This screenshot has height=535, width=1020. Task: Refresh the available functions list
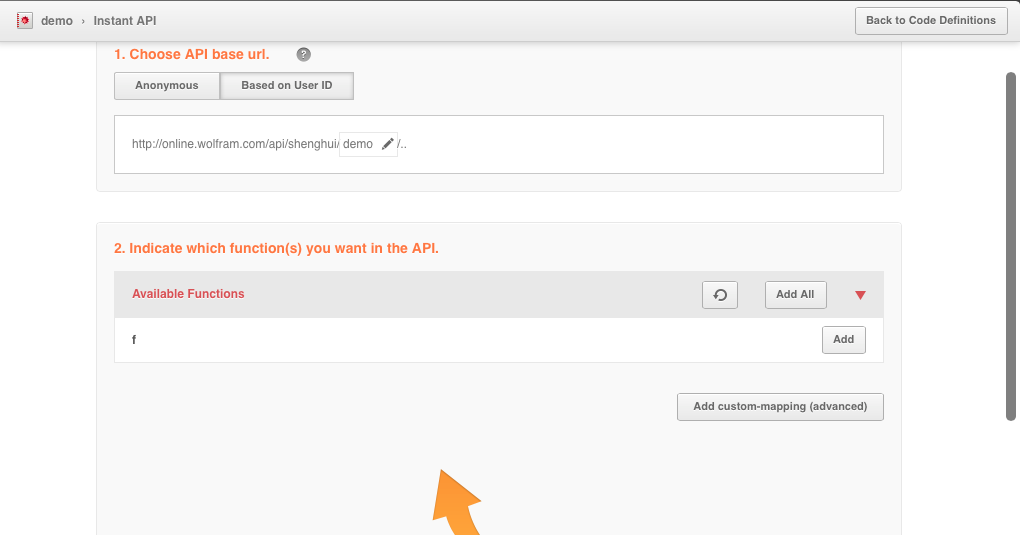719,295
